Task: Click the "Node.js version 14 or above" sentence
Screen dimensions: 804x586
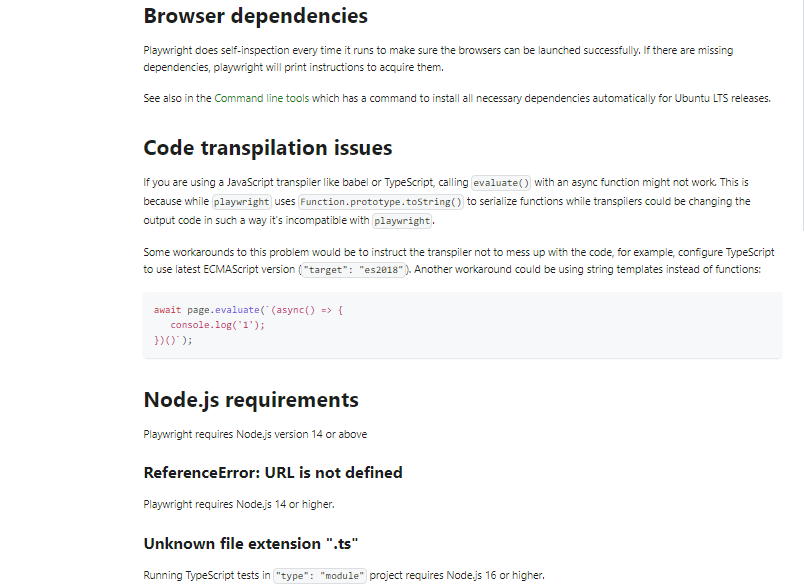Action: pyautogui.click(x=255, y=434)
